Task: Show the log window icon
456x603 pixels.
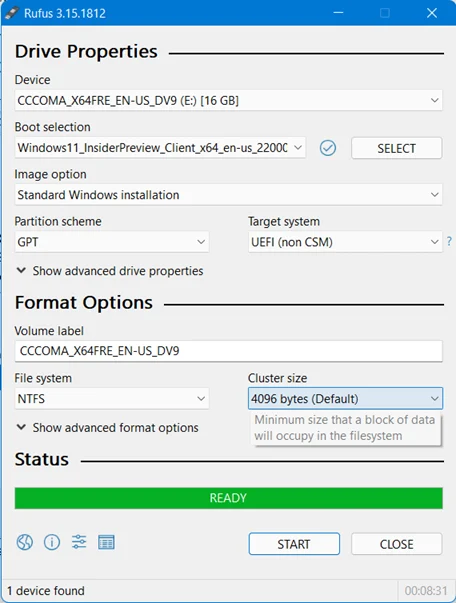Action: tap(106, 542)
